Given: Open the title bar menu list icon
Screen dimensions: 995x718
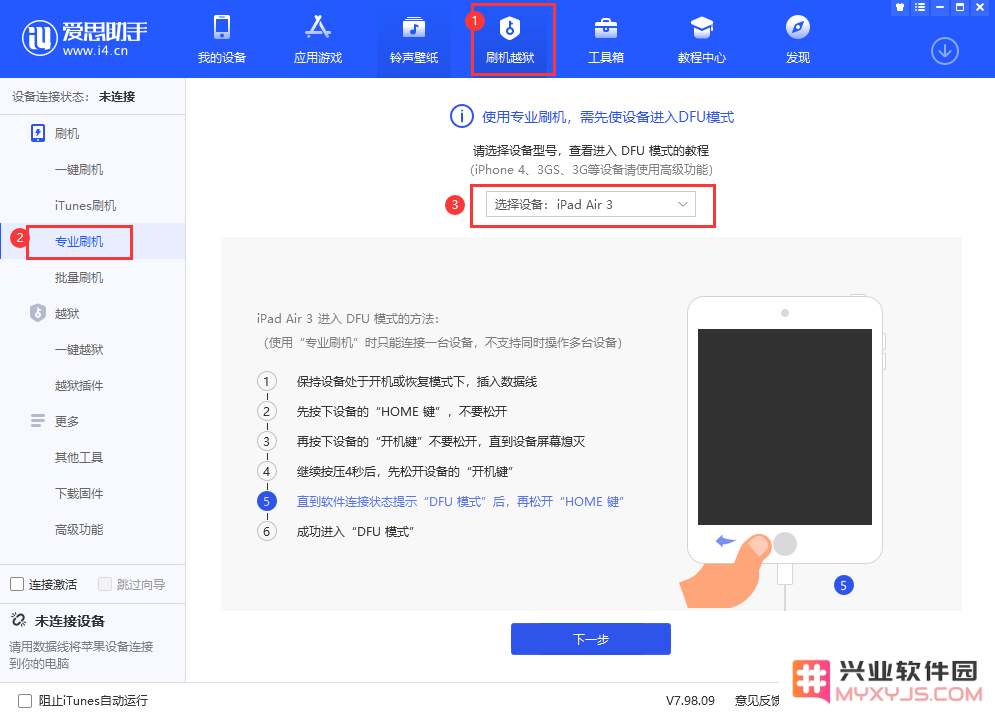Looking at the screenshot, I should [x=920, y=8].
